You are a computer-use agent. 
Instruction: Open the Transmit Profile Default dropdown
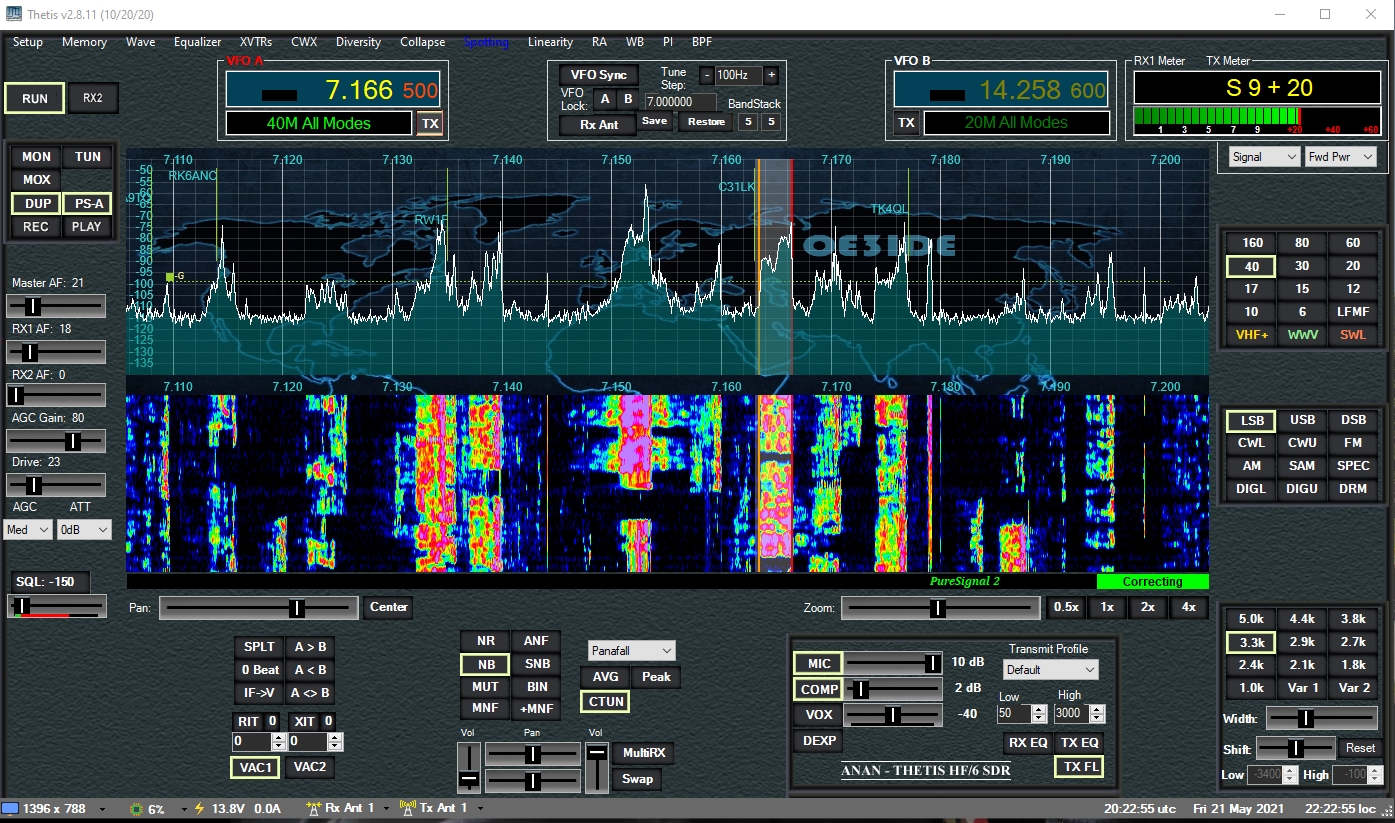[x=1051, y=670]
